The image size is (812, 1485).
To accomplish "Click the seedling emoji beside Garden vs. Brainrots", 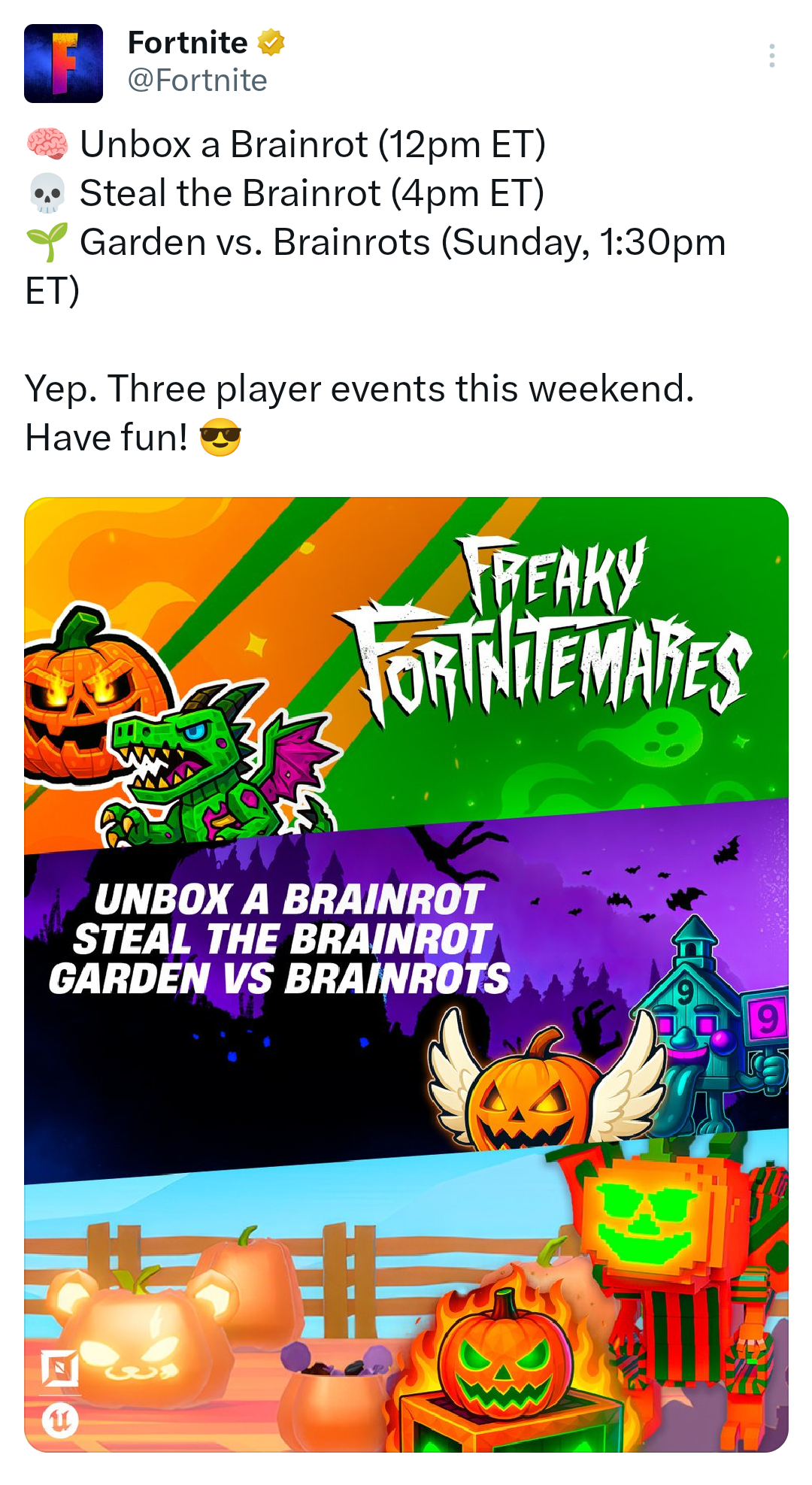I will point(47,242).
